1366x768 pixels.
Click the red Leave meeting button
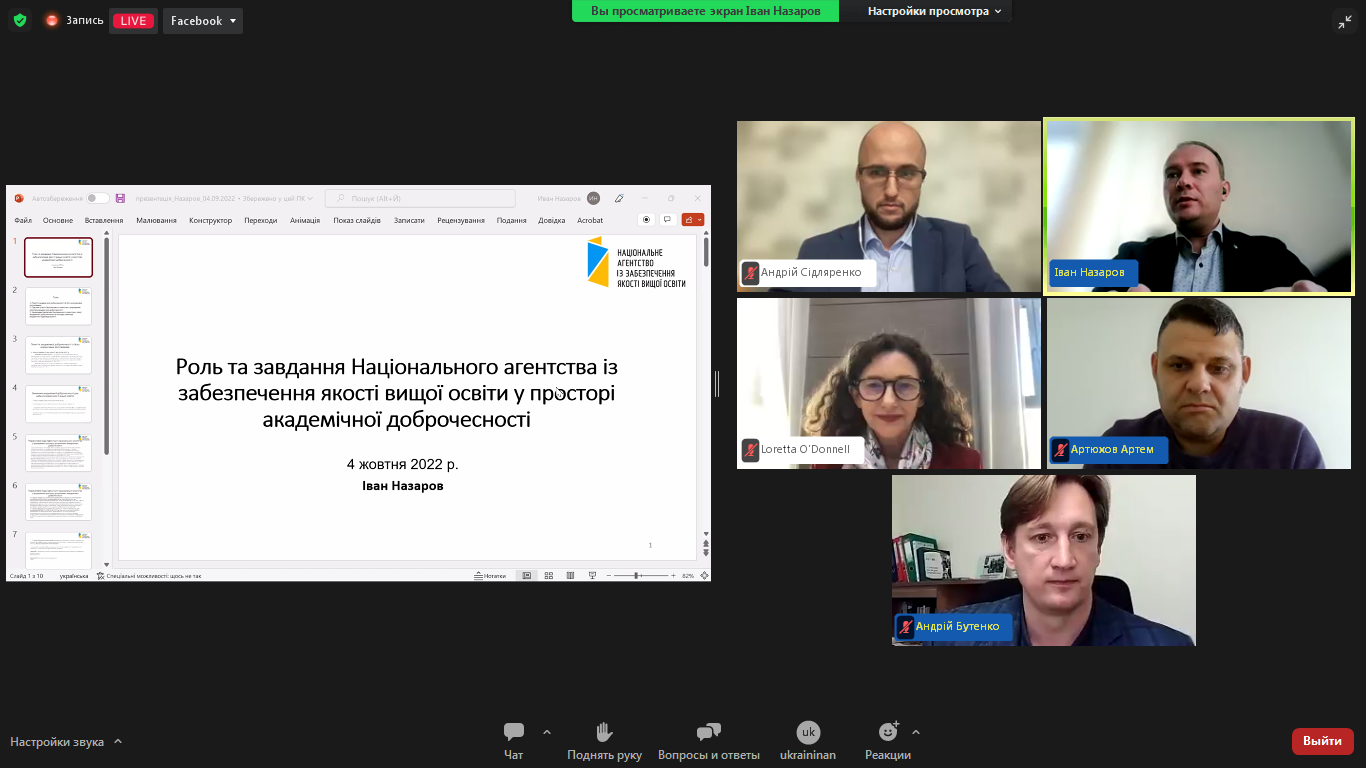point(1322,741)
